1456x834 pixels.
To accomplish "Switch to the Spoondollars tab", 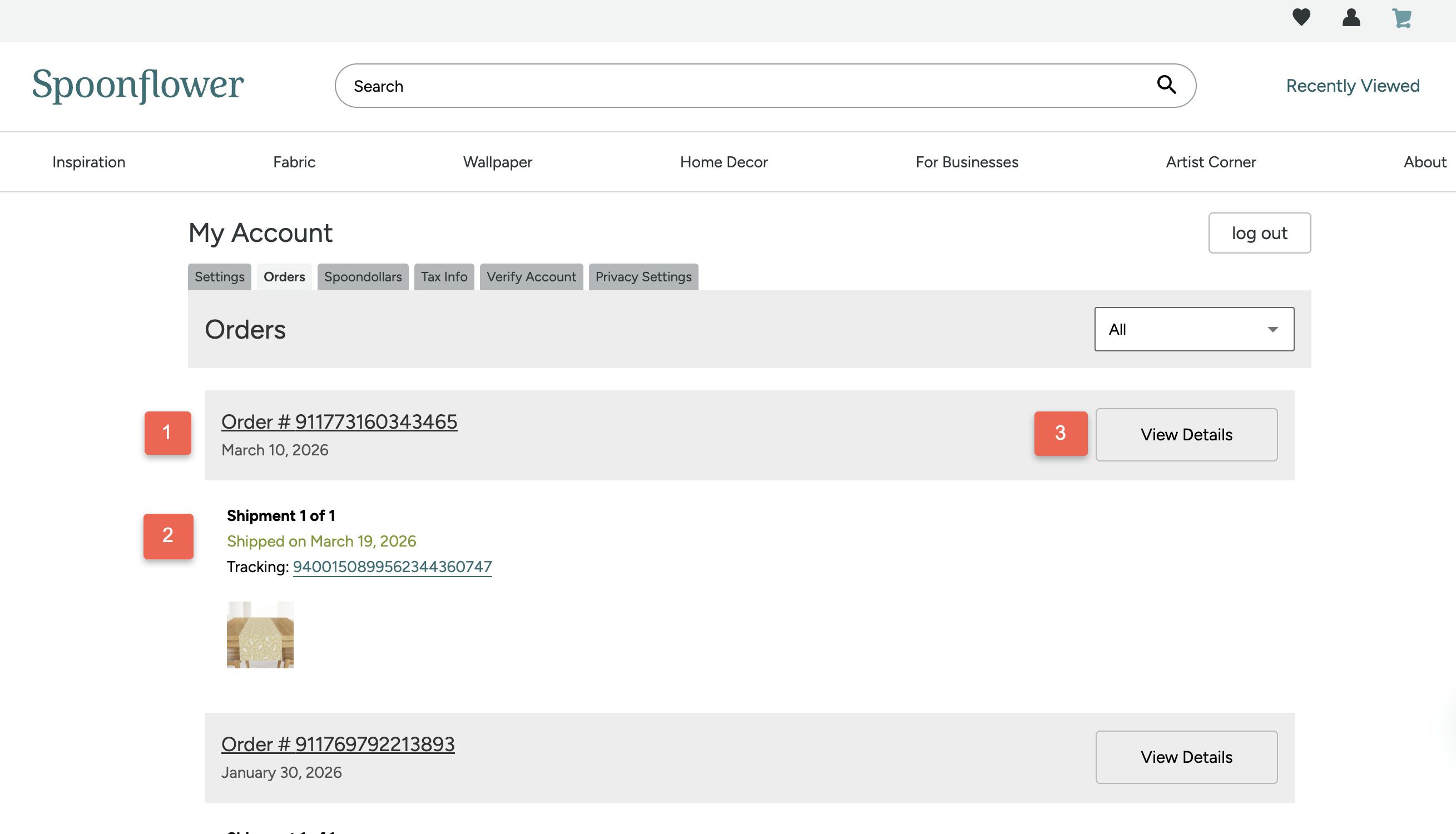I will click(363, 277).
